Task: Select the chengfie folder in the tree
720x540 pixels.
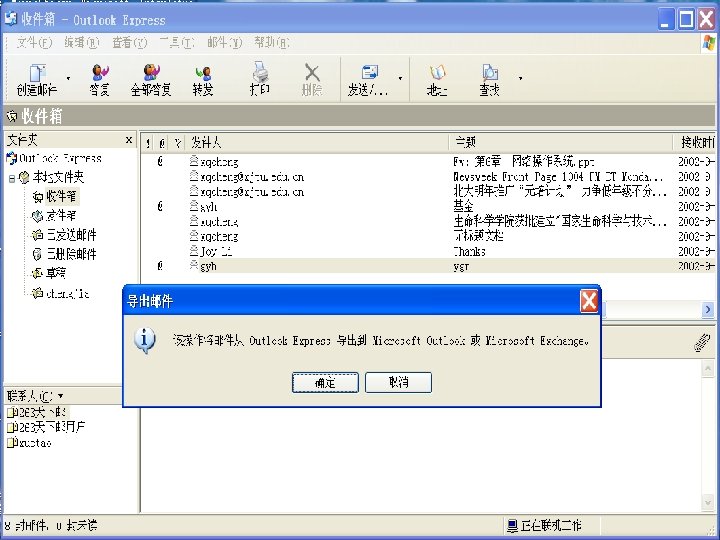Action: pyautogui.click(x=60, y=293)
